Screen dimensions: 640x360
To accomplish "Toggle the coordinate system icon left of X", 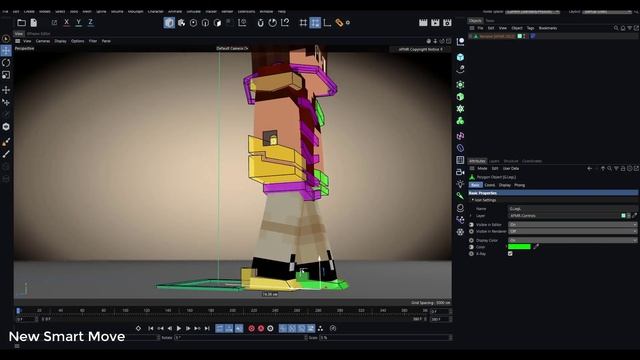I will pos(54,22).
